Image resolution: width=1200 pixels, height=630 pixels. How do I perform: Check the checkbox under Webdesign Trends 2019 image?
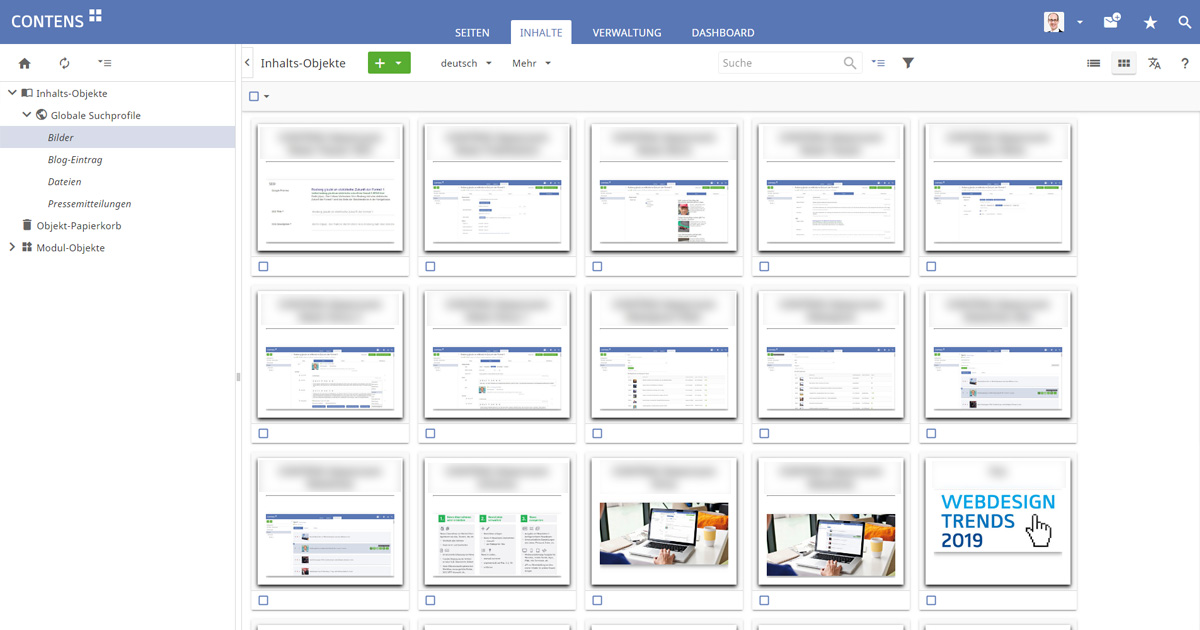(932, 601)
